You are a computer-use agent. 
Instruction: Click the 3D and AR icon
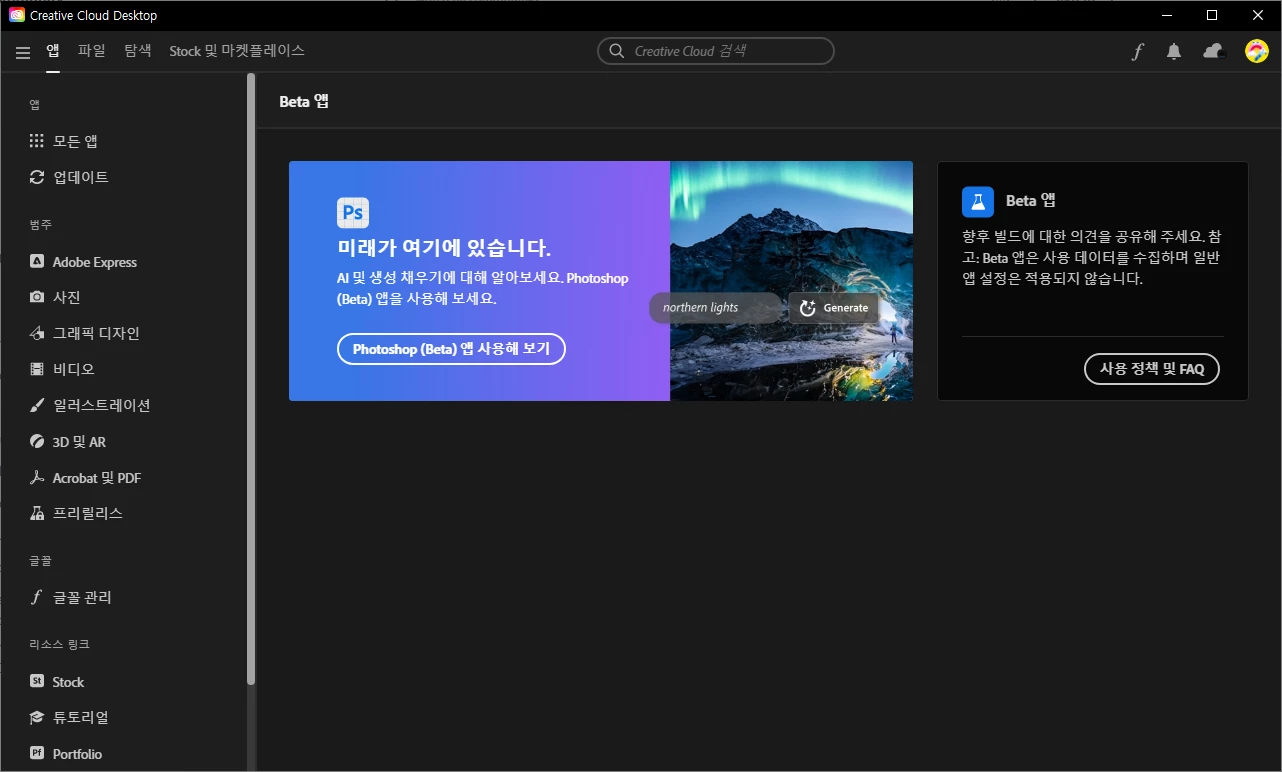point(37,441)
